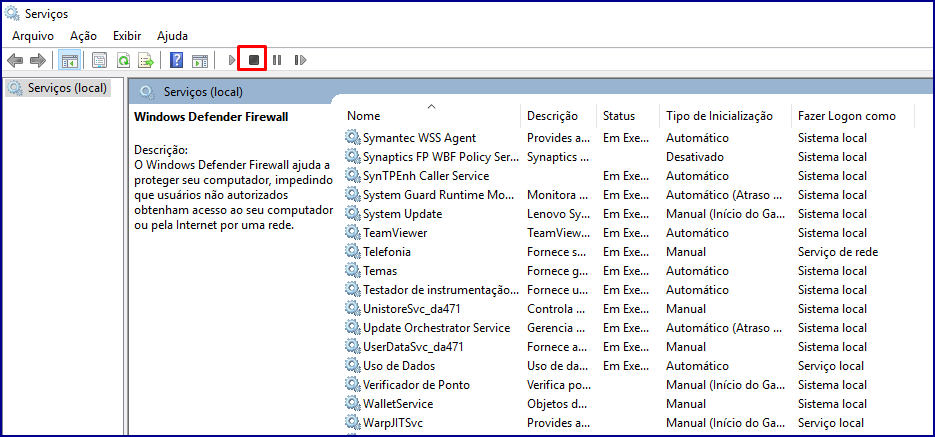This screenshot has width=935, height=437.
Task: Click the gear icon of Uso de Dados
Action: click(353, 365)
